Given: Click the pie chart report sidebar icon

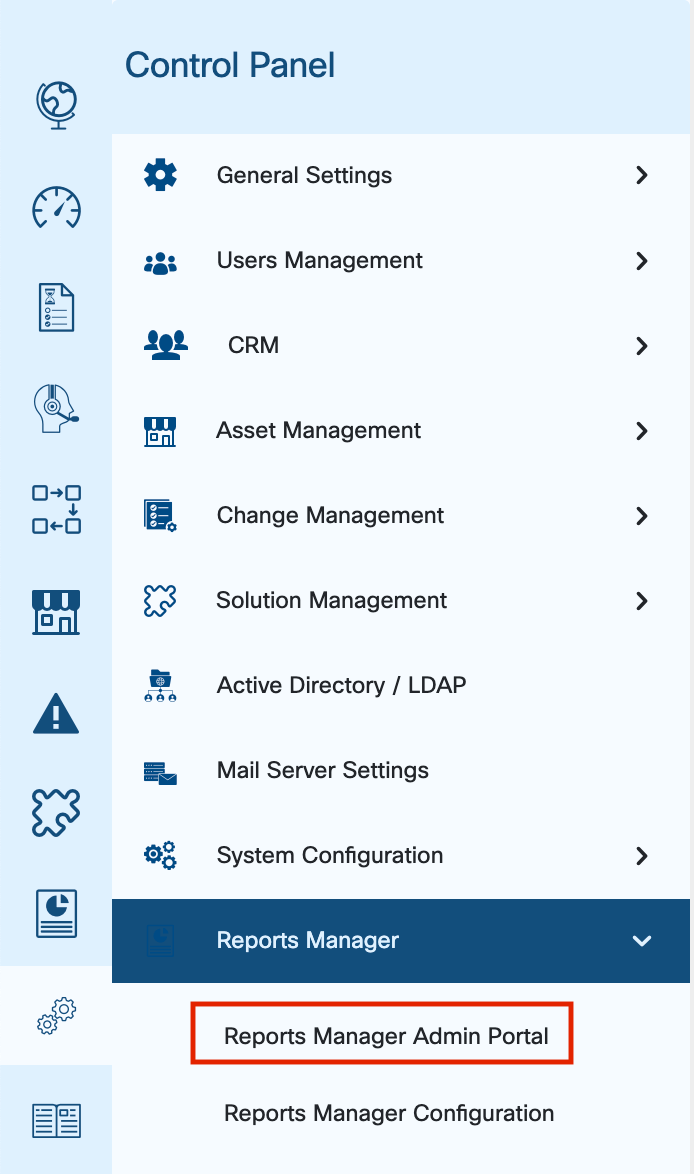Looking at the screenshot, I should pos(56,913).
